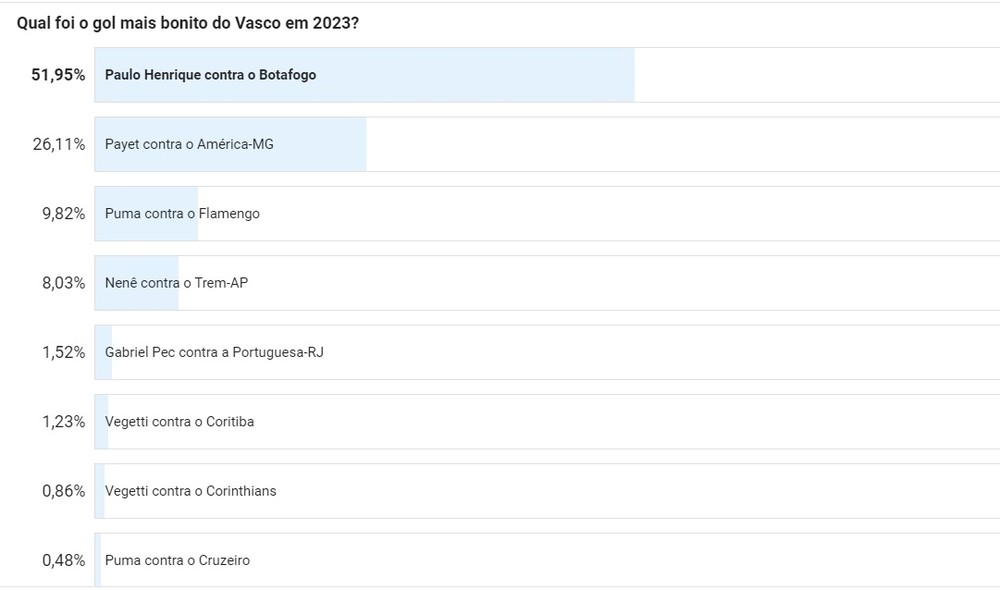Click the 0,86% vote percentage

tap(63, 491)
